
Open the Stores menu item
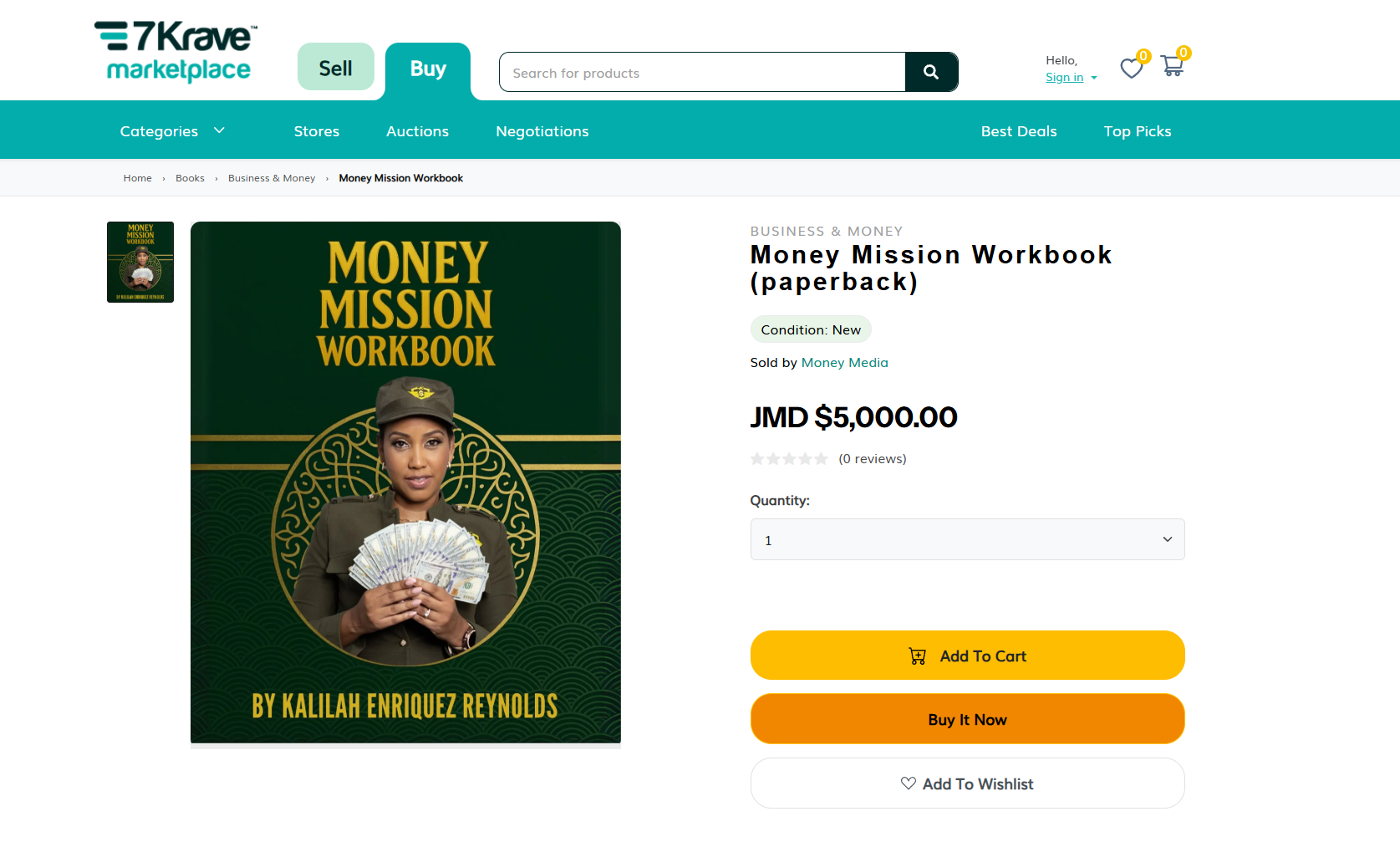click(x=317, y=131)
